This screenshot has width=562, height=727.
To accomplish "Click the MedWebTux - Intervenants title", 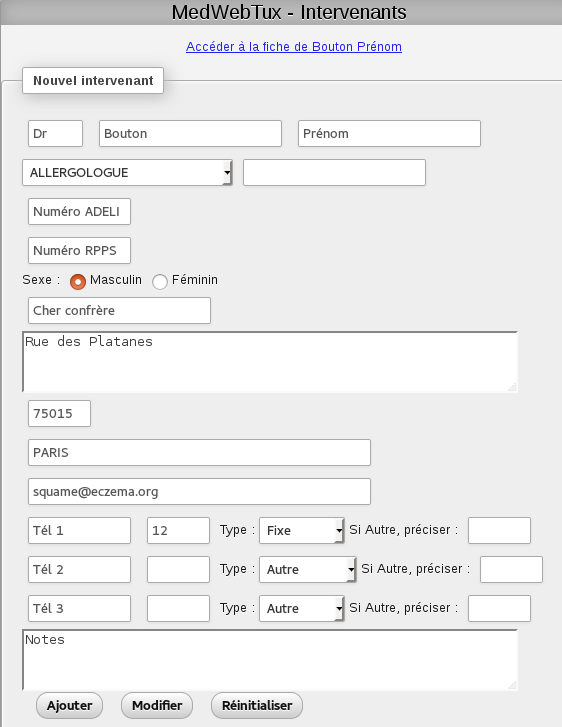I will 289,12.
